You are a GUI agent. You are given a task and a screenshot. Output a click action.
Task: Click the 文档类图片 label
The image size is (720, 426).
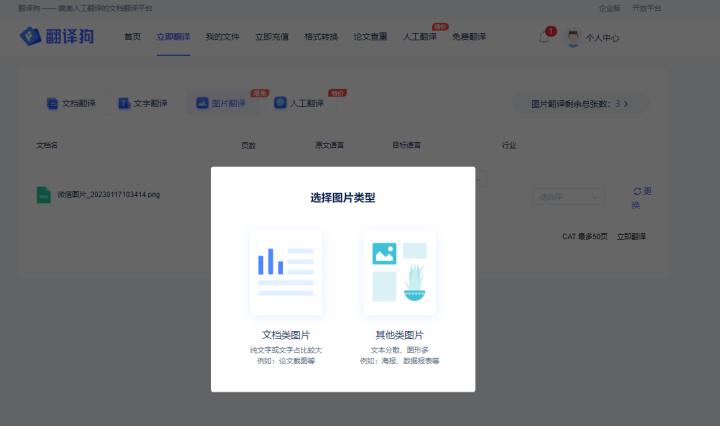click(x=286, y=335)
